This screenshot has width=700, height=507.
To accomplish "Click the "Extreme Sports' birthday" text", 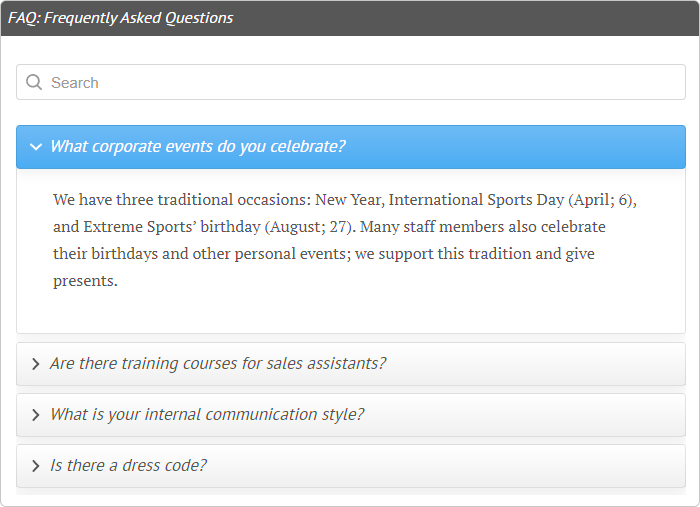I will pyautogui.click(x=172, y=227).
